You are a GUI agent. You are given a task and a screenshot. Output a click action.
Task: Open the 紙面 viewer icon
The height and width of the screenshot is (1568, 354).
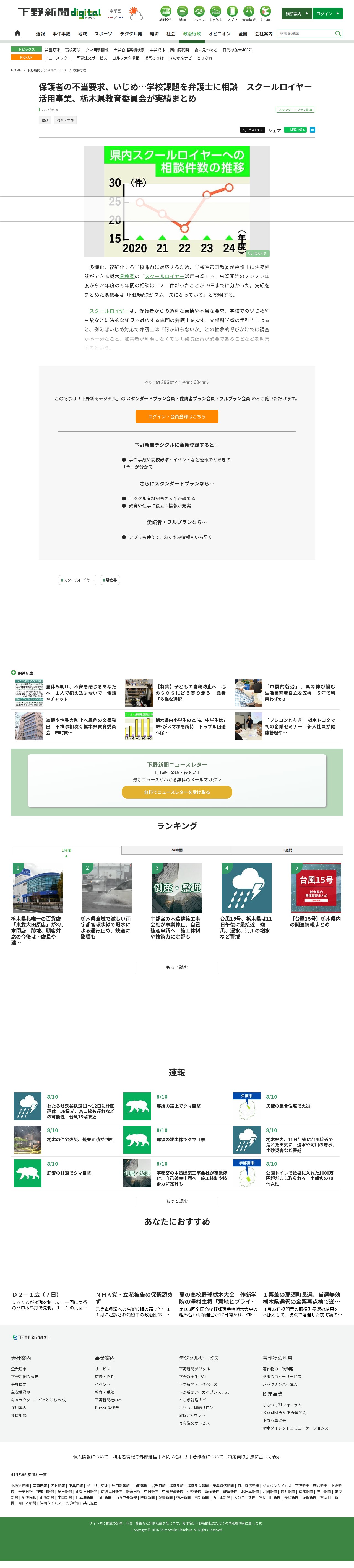[183, 13]
